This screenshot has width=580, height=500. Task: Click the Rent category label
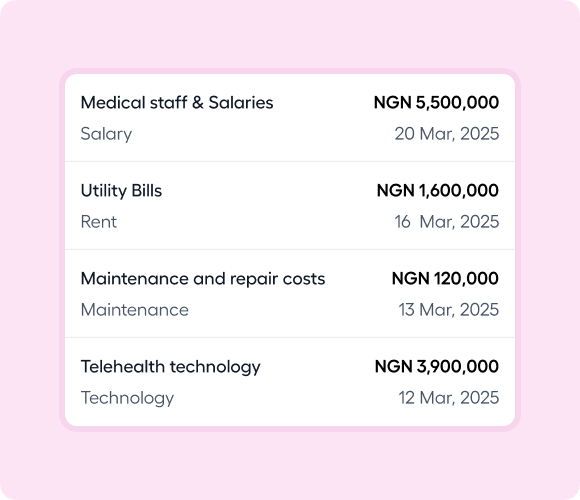(99, 222)
